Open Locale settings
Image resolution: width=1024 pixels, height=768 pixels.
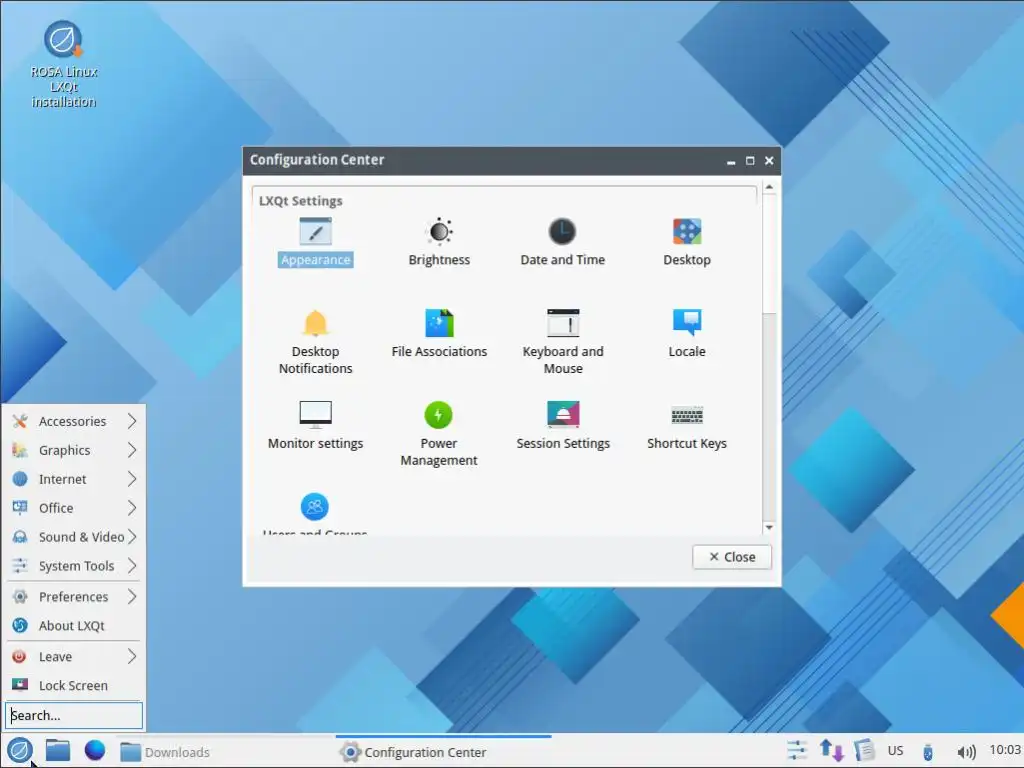(x=686, y=333)
